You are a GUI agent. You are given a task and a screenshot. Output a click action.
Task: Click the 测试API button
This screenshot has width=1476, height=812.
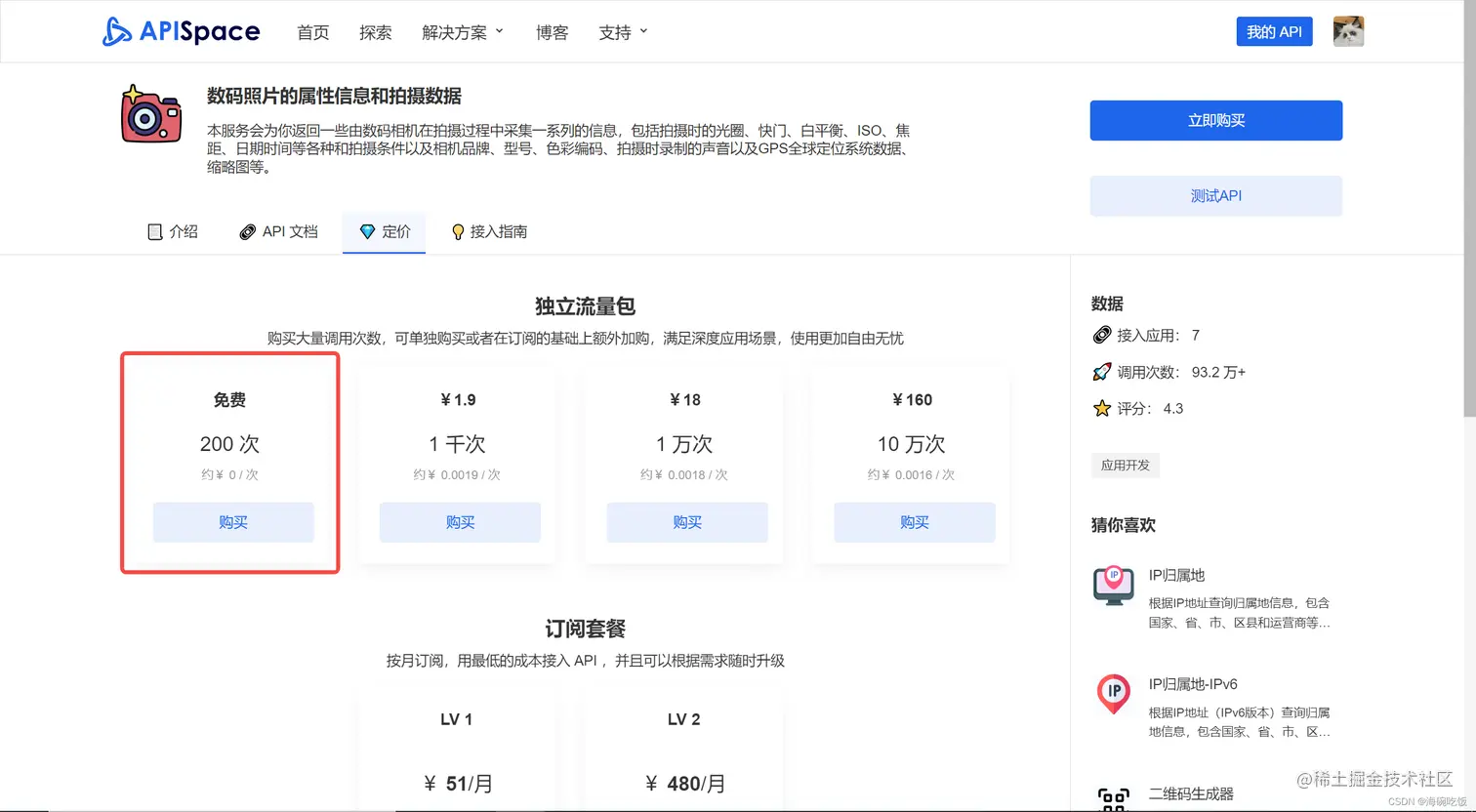(x=1215, y=195)
